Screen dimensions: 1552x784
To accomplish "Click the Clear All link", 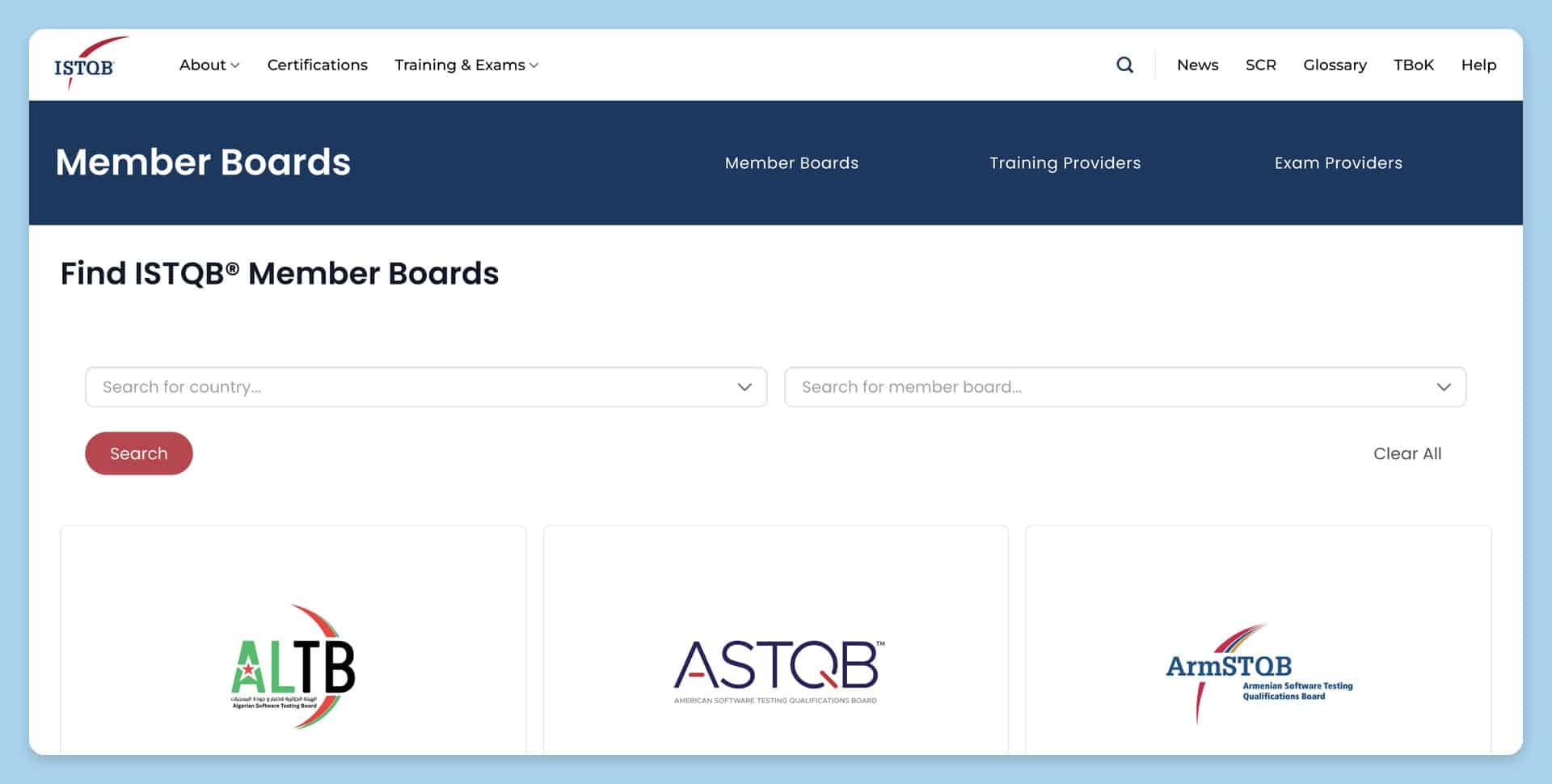I will click(x=1407, y=453).
